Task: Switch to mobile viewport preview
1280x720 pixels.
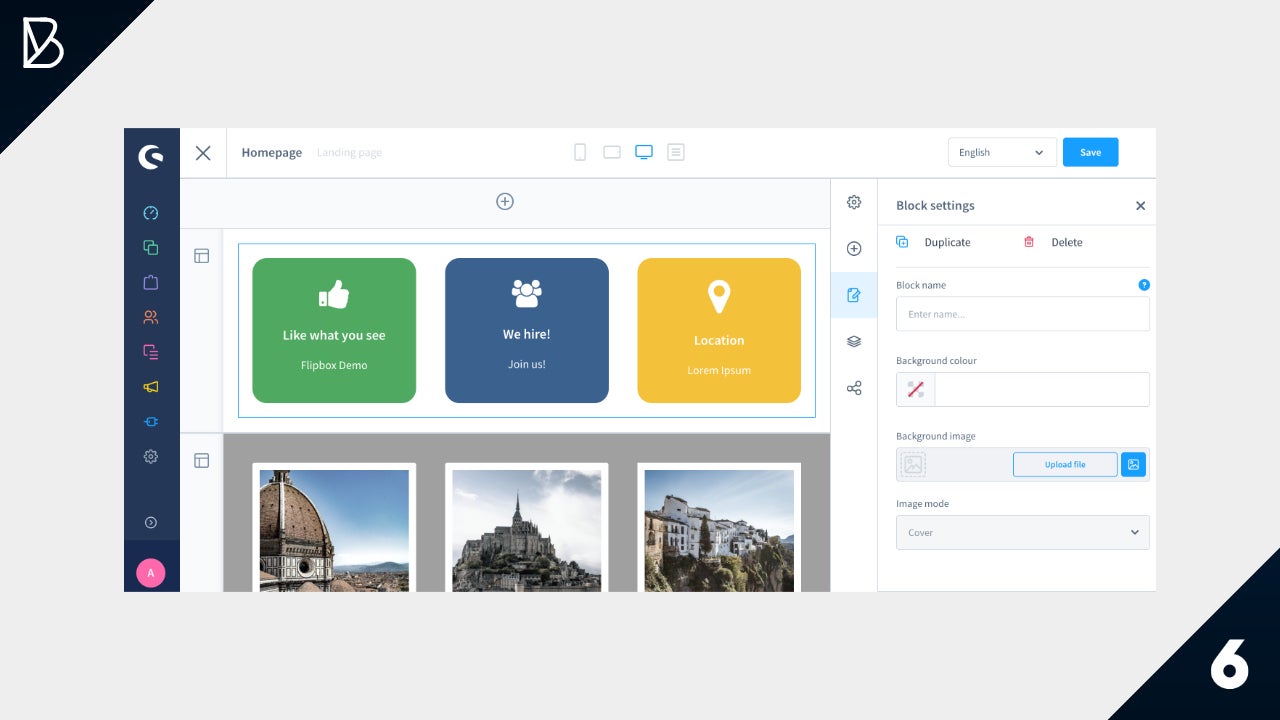Action: (x=580, y=152)
